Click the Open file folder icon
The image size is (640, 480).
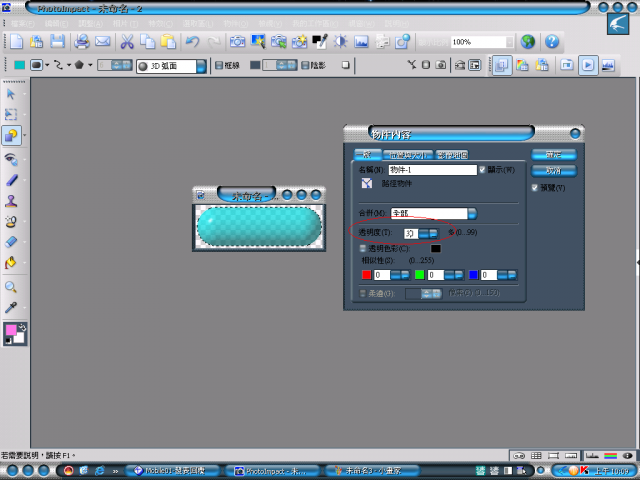[x=36, y=42]
